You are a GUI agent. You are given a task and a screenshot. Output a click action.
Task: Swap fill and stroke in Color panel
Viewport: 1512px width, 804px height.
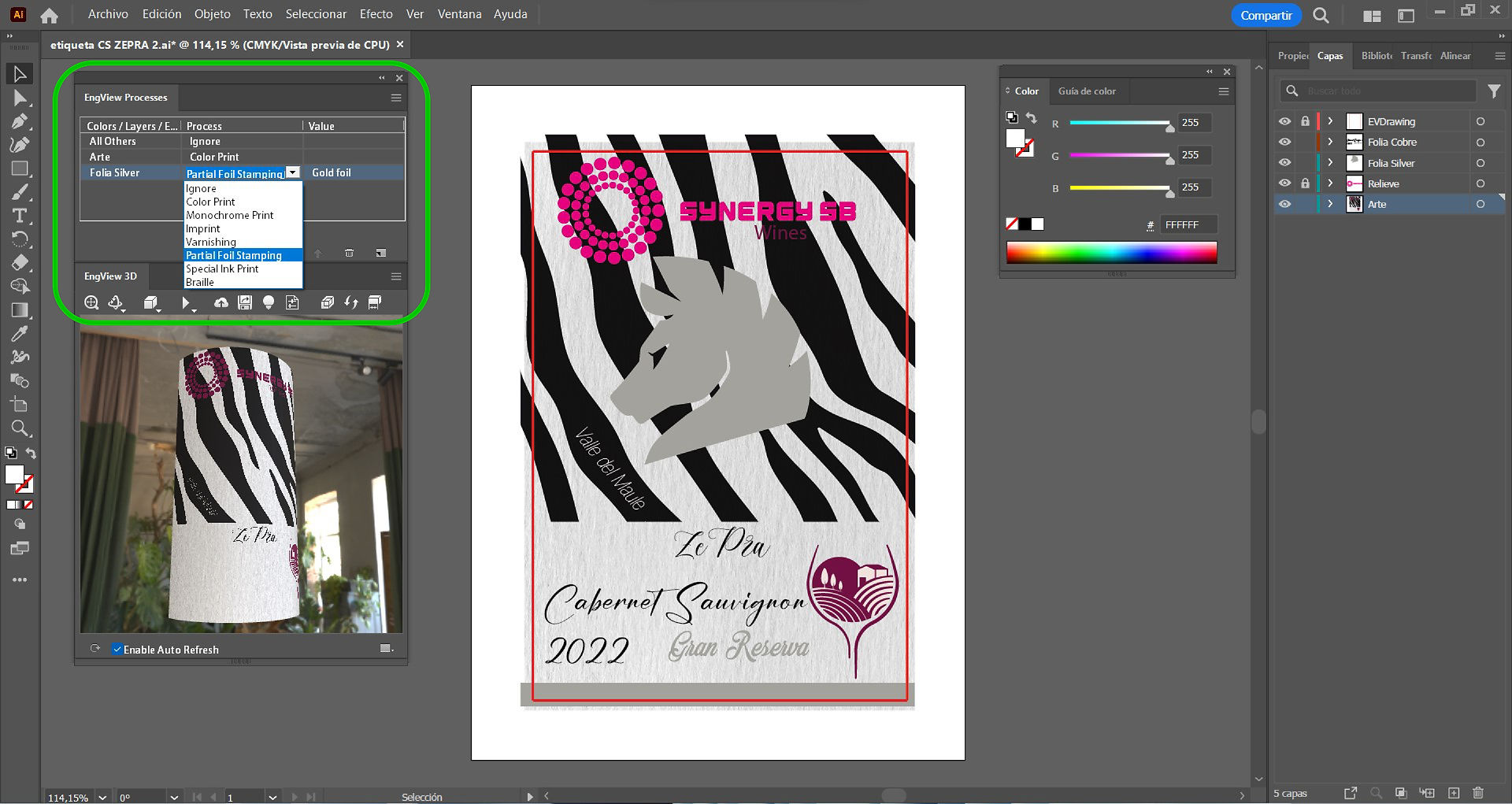(1032, 118)
